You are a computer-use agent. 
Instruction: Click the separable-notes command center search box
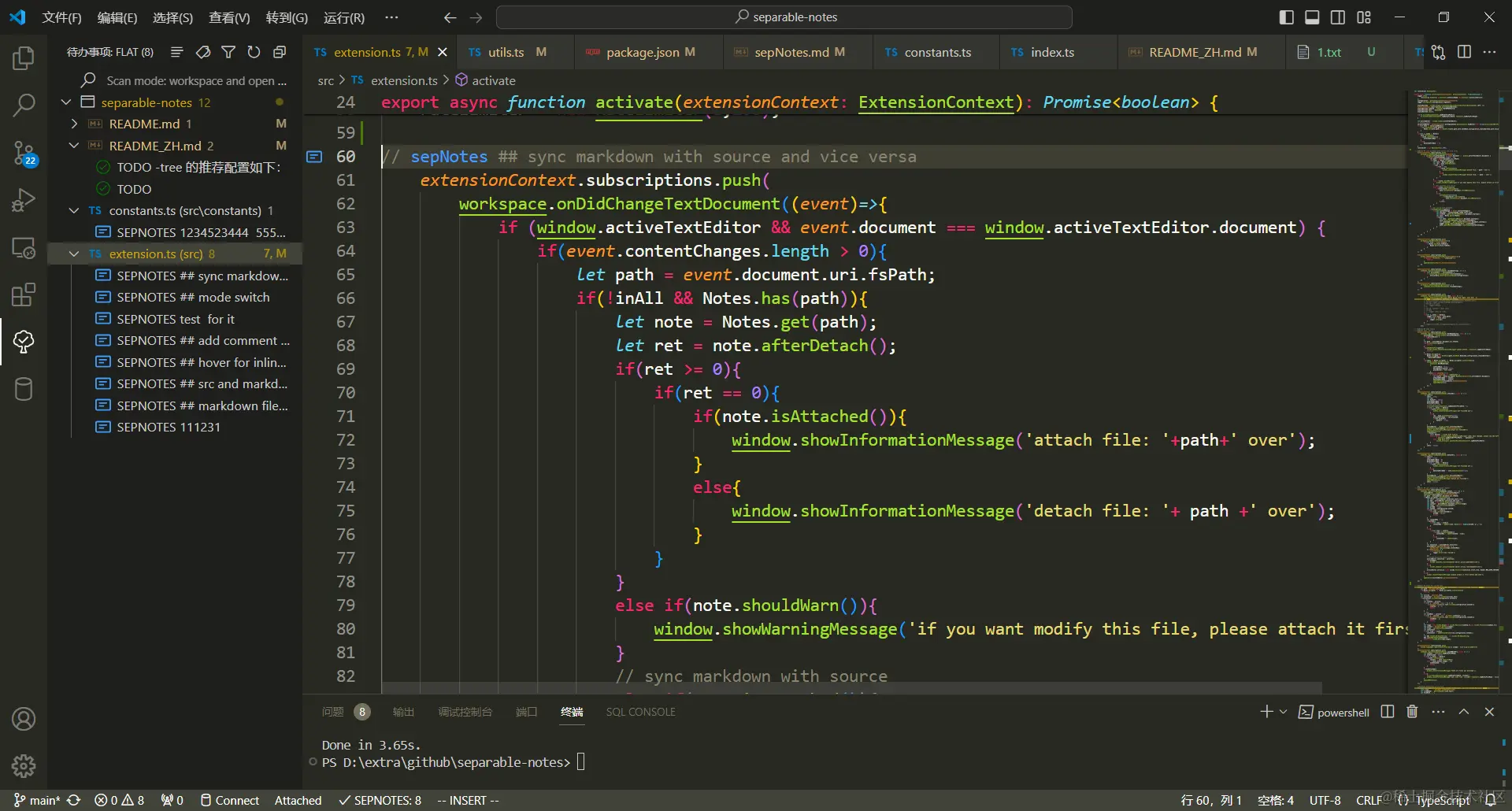click(784, 17)
